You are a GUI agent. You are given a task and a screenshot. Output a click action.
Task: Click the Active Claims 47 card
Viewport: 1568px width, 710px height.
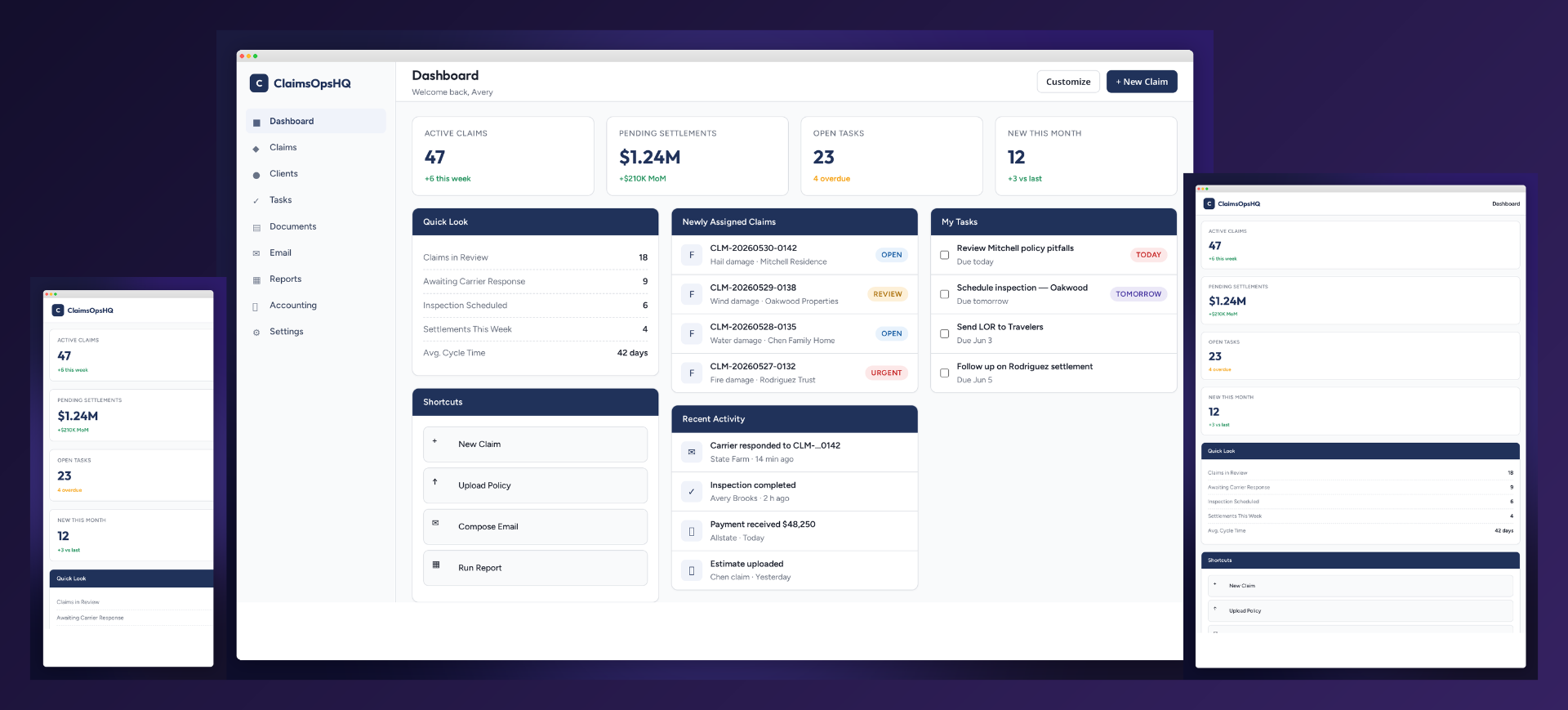[x=503, y=156]
